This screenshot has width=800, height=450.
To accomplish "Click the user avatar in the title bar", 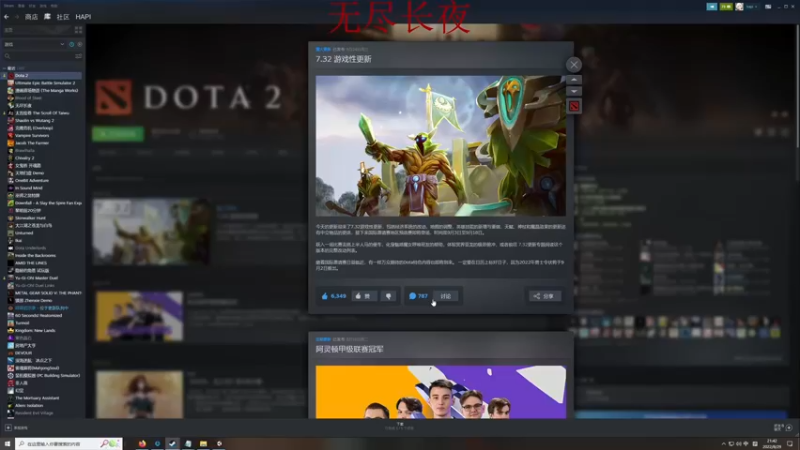I will (x=739, y=7).
